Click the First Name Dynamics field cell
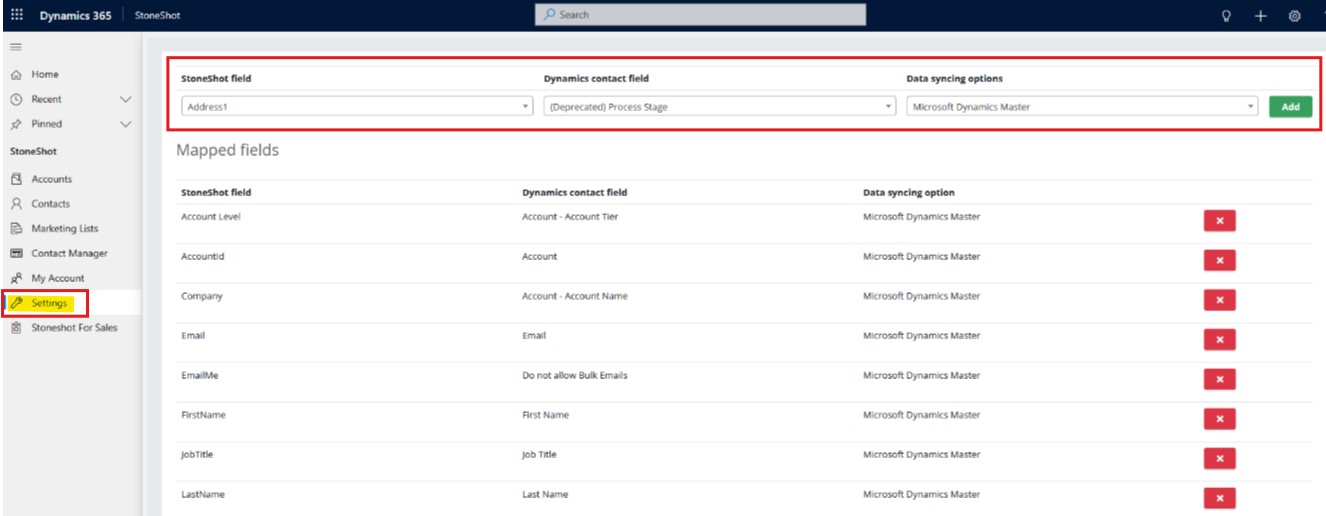 (x=545, y=415)
